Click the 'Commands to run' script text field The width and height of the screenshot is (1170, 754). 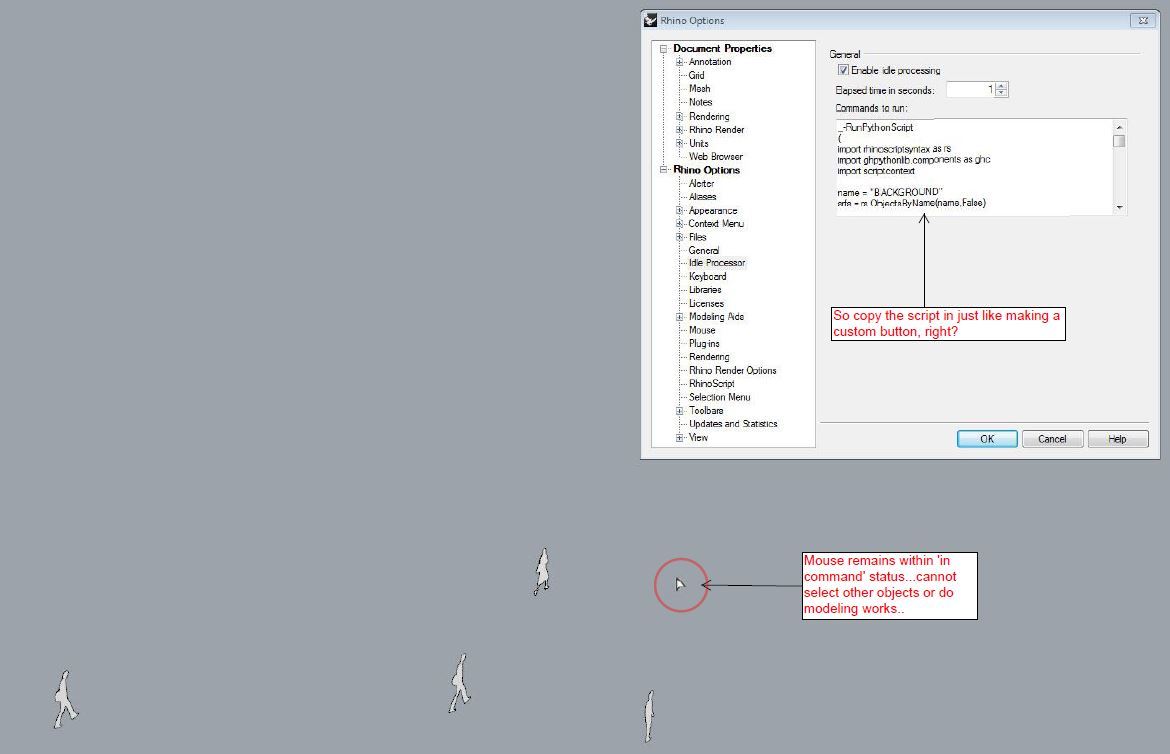[970, 165]
